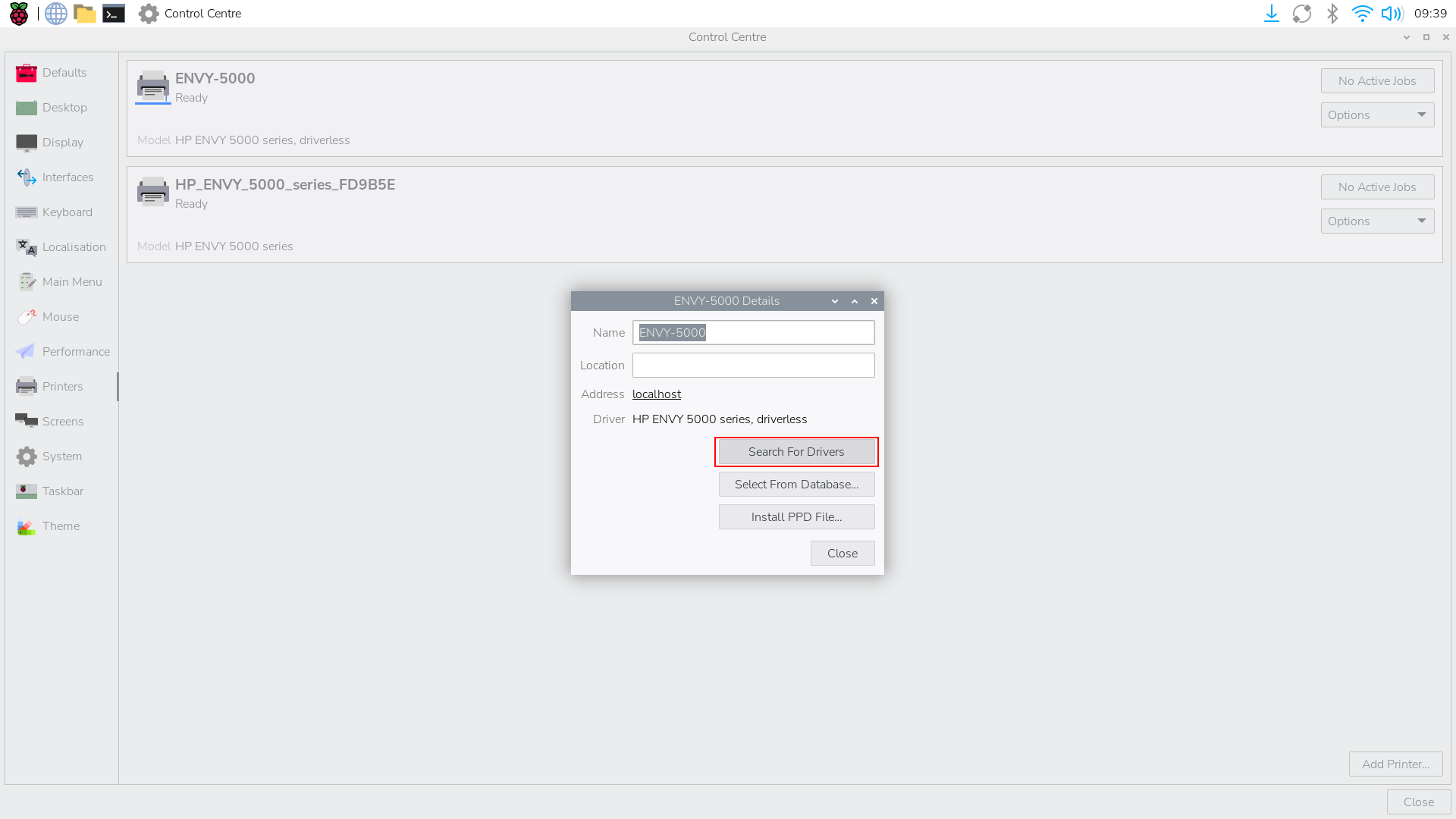Switch to the Interfaces tab label
This screenshot has height=819, width=1456.
click(68, 177)
